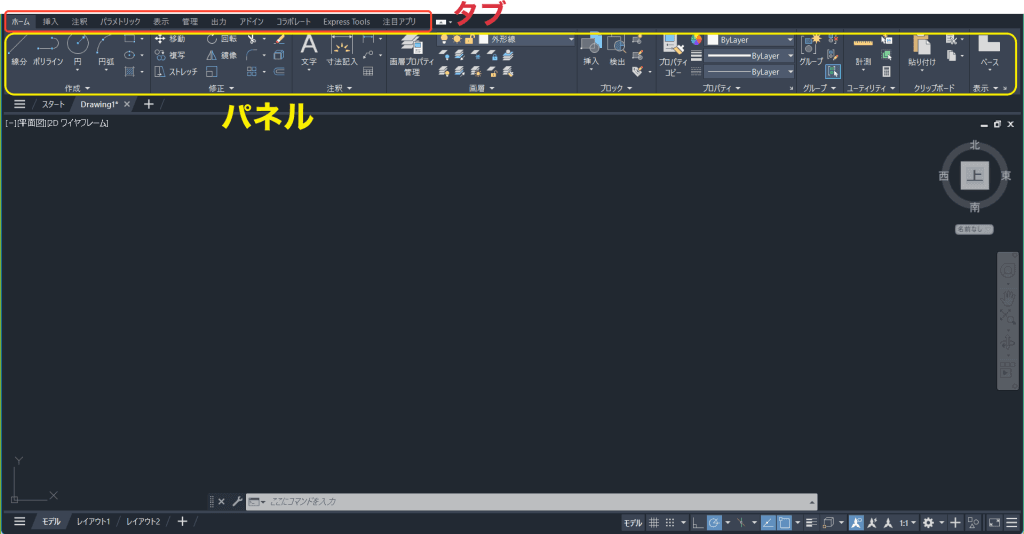Toggle polar tracking in status bar

click(x=714, y=522)
